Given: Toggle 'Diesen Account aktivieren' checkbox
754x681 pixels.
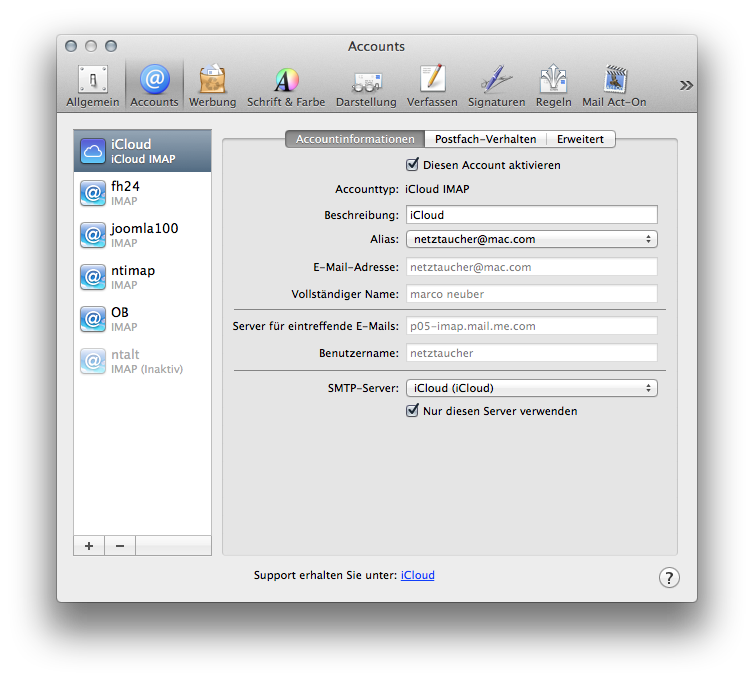Looking at the screenshot, I should coord(412,165).
